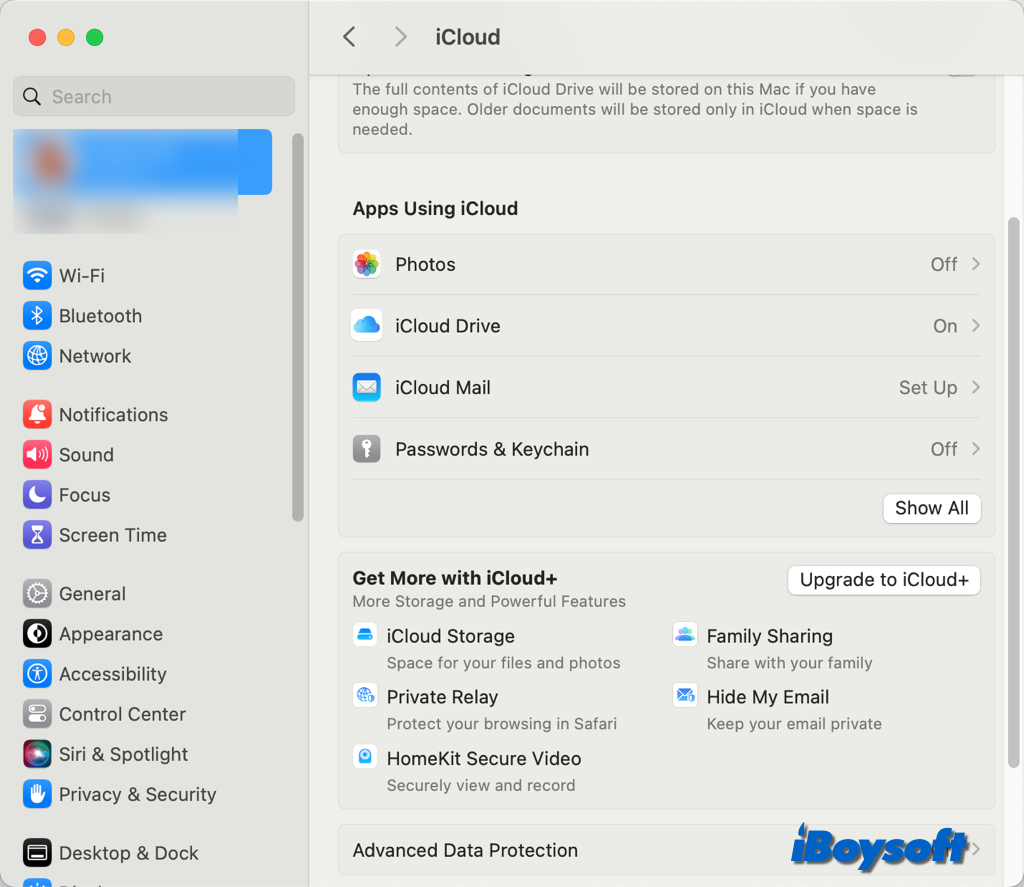Go back with the left arrow
This screenshot has width=1024, height=887.
[349, 37]
